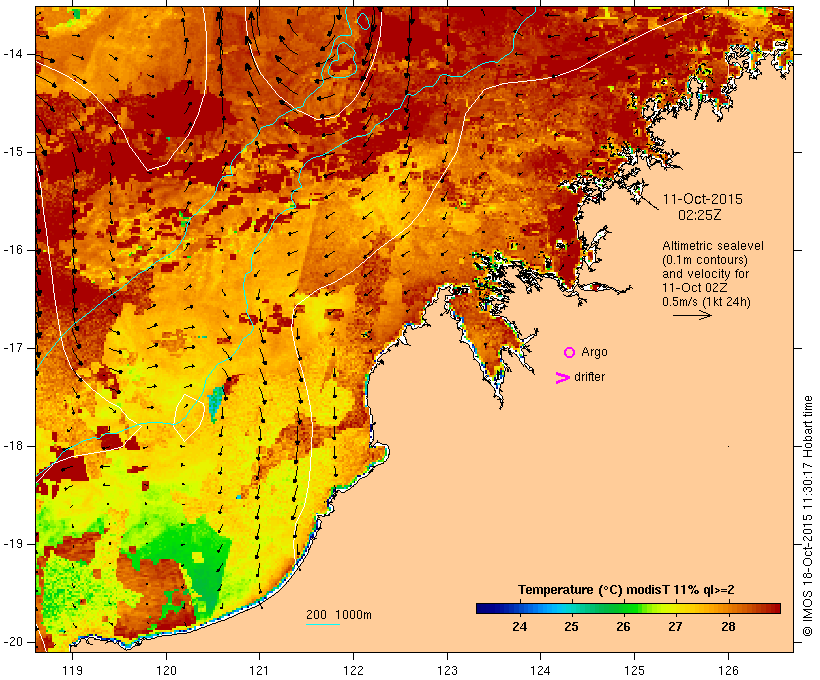The image size is (820, 680).
Task: Click colorbar tick label 26
Action: pos(623,626)
